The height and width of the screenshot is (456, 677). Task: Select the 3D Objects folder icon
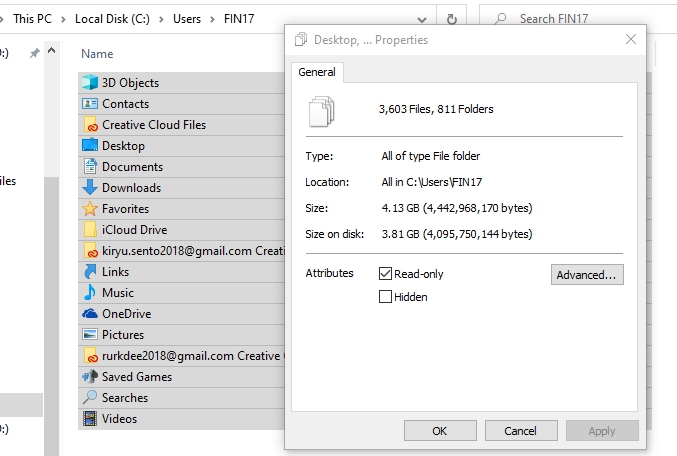[x=90, y=82]
